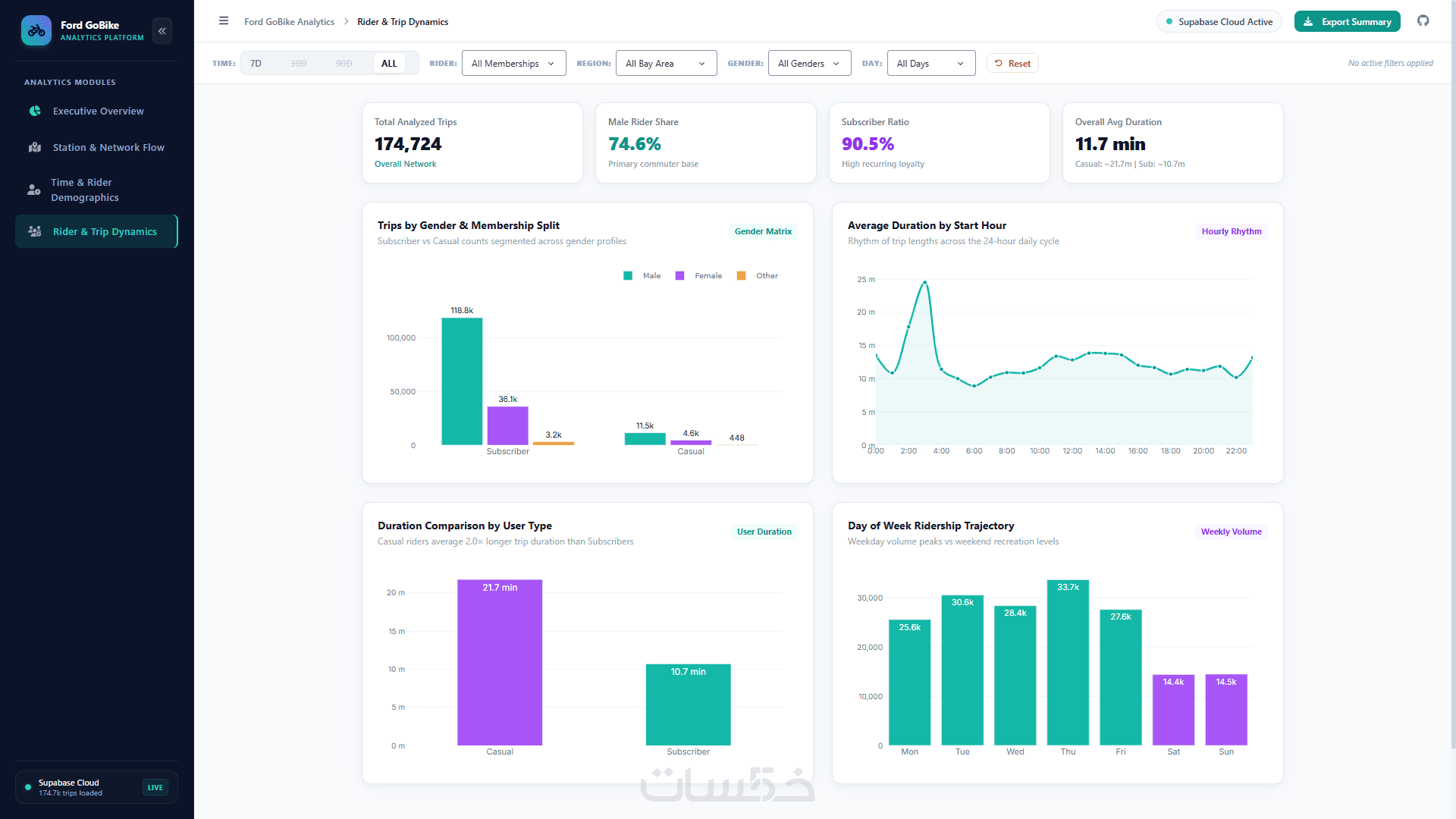Screen dimensions: 1456x819
Task: Click the Station & Network Flow map icon
Action: 35,147
